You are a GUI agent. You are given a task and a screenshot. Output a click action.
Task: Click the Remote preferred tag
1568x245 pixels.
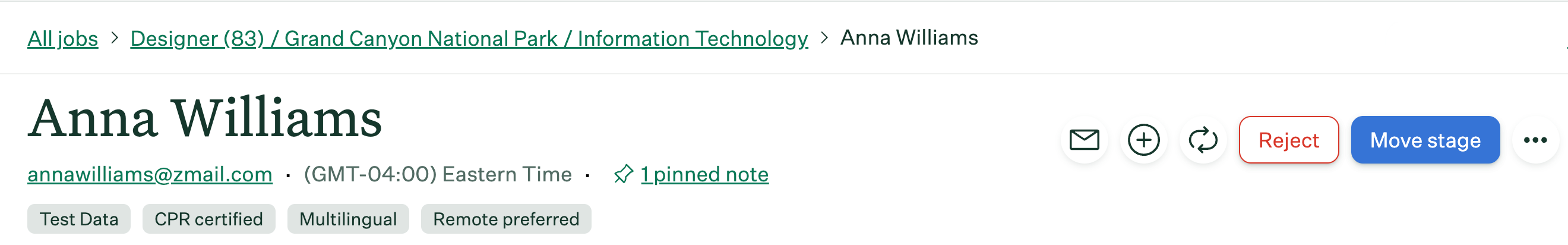[x=506, y=219]
